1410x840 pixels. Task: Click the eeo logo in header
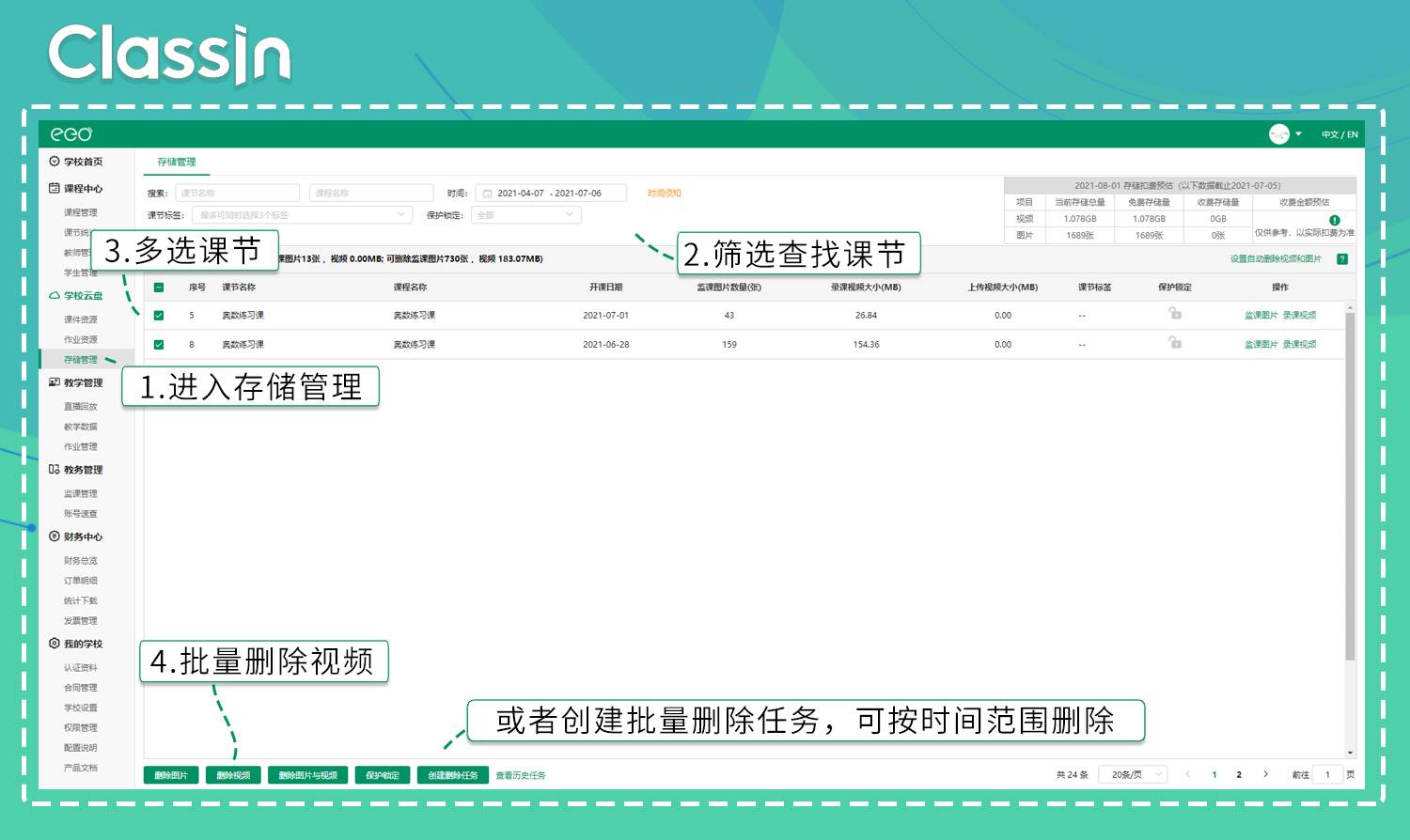pyautogui.click(x=71, y=134)
